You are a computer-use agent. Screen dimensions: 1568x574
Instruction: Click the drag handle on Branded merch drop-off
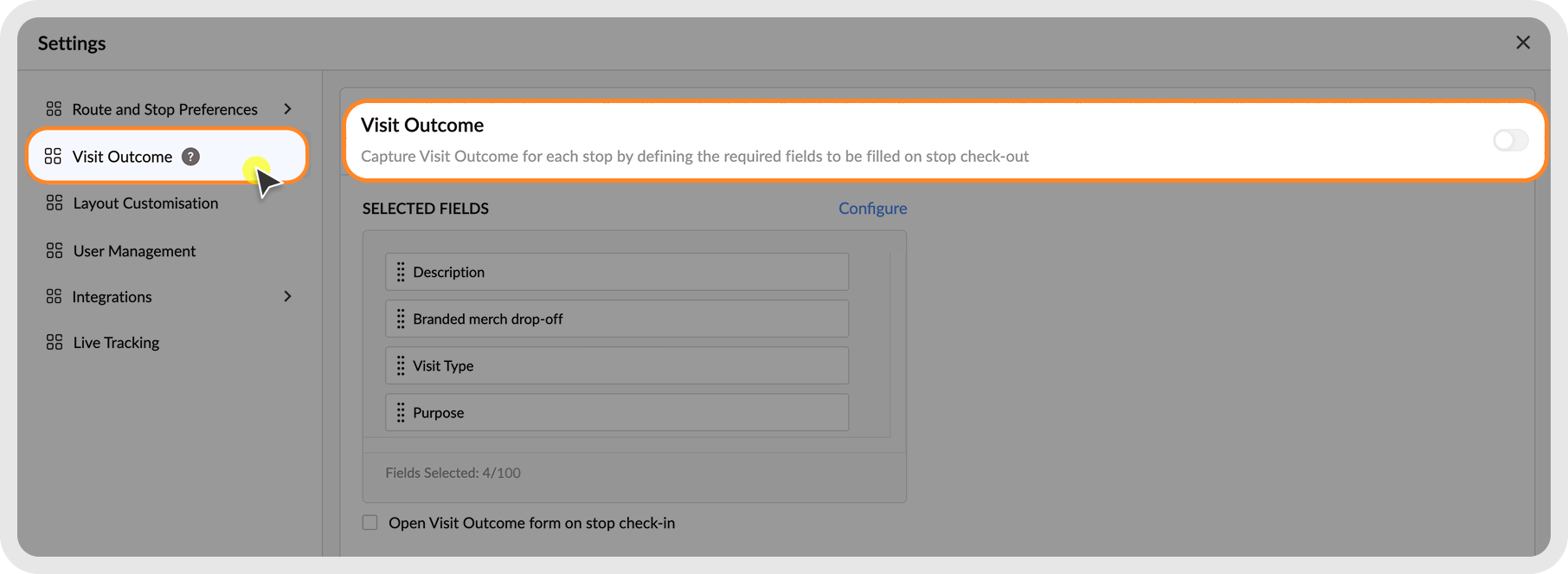pos(401,319)
